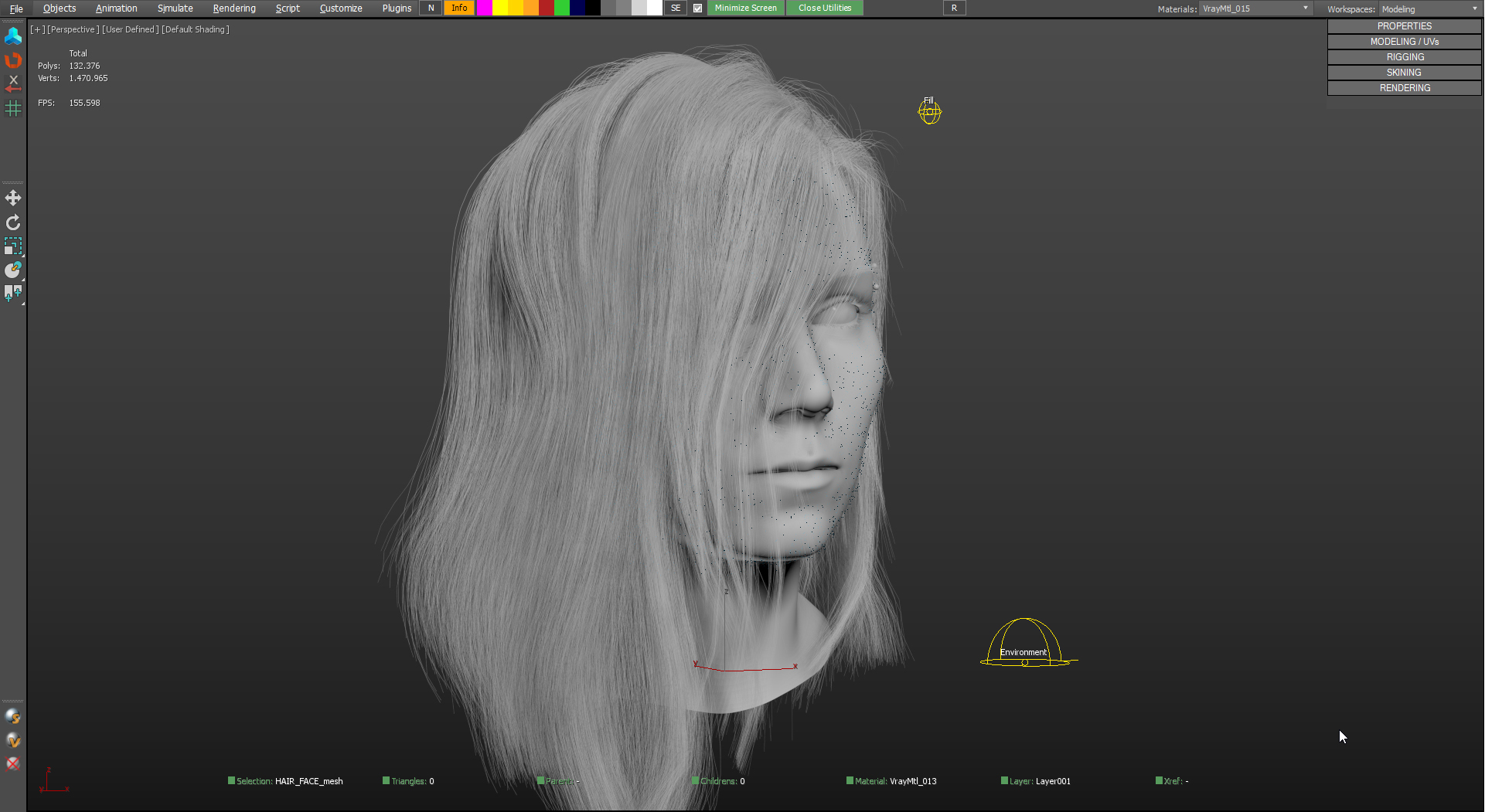Screen dimensions: 1485x812
Task: Click the Minimize Screen button
Action: coord(745,8)
